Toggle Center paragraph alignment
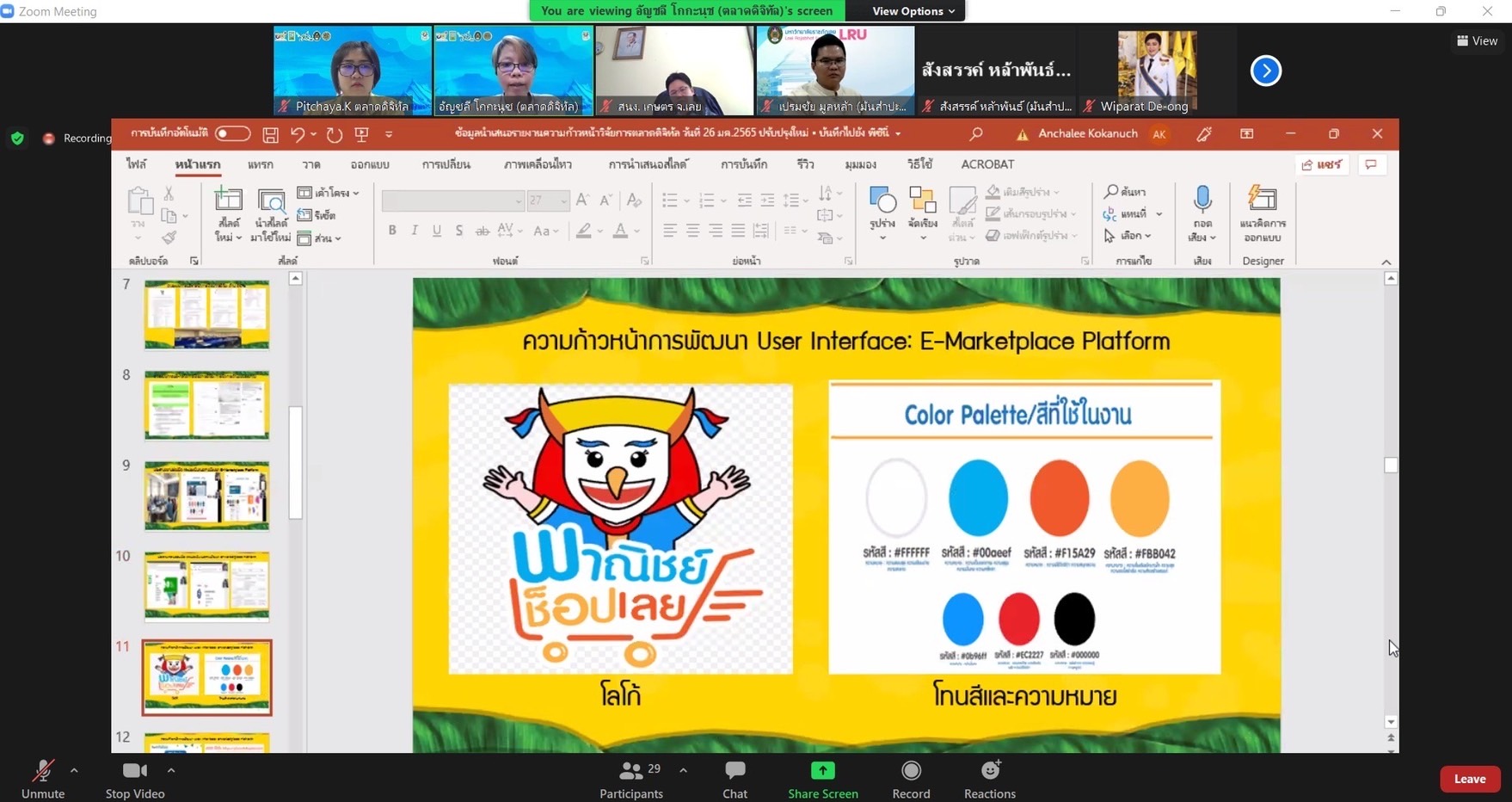 click(x=692, y=231)
